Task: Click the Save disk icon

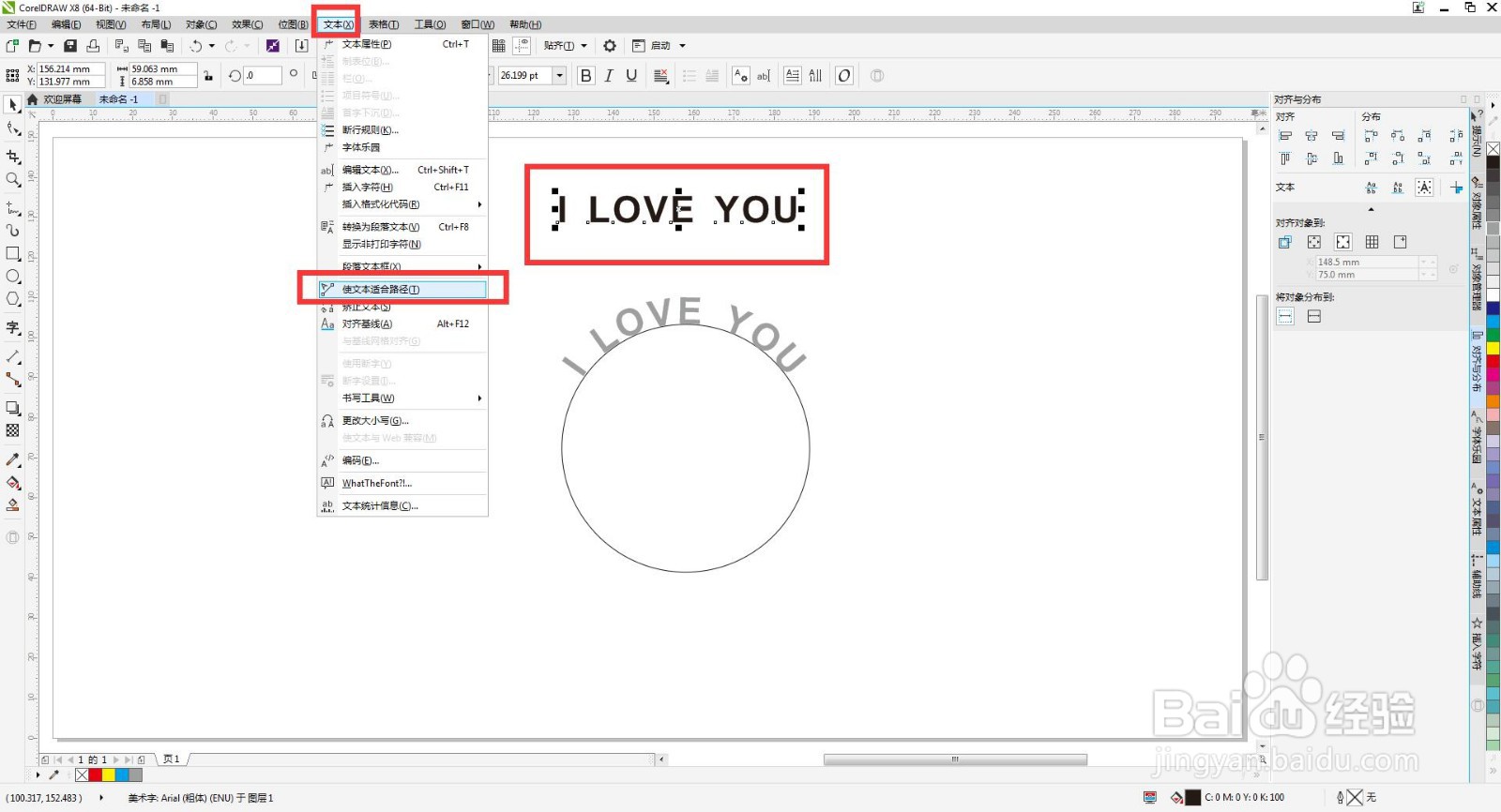Action: 70,45
